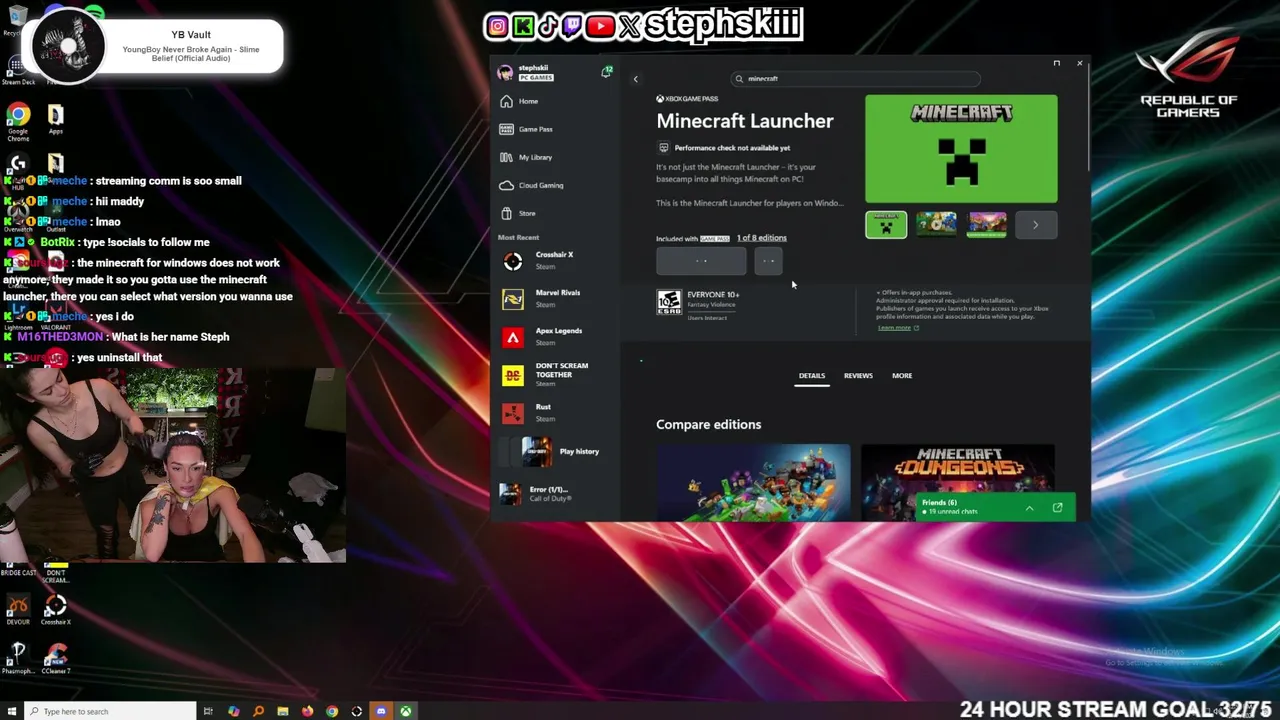Open Cloud Gaming in the sidebar
1280x720 pixels.
coord(540,185)
